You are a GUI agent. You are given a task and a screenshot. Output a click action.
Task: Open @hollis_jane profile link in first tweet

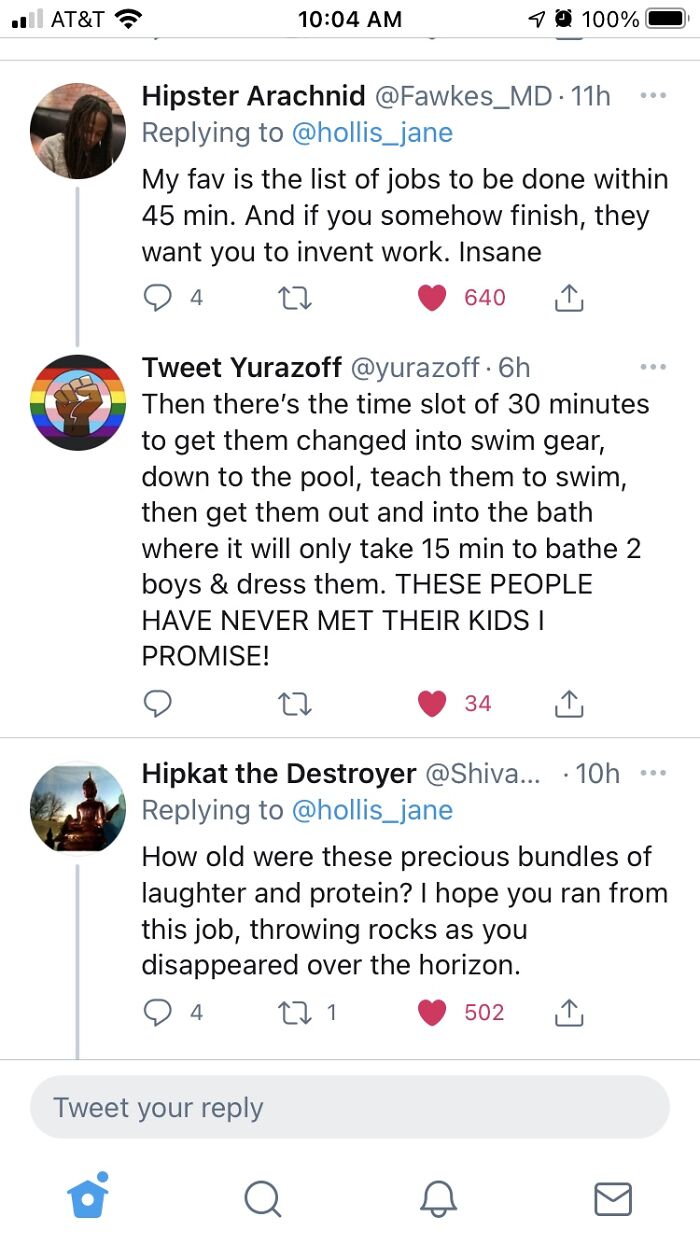click(x=372, y=132)
